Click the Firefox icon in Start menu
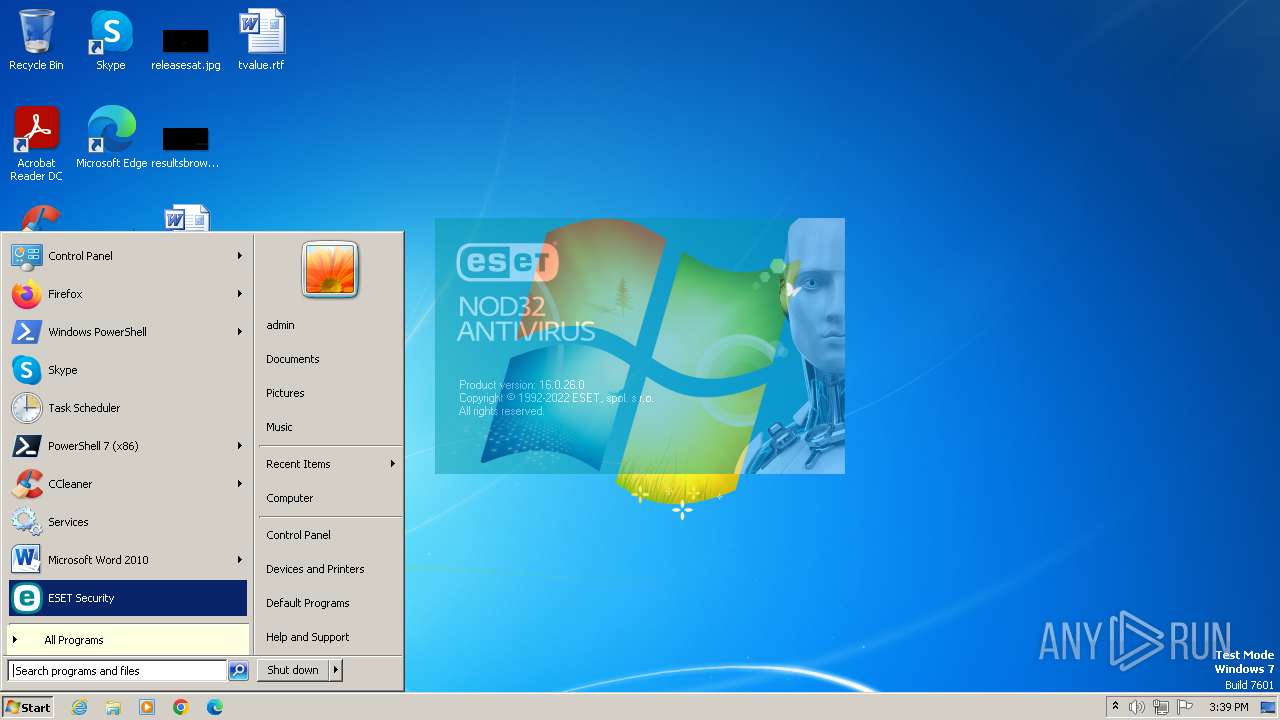This screenshot has height=720, width=1280. tap(26, 294)
